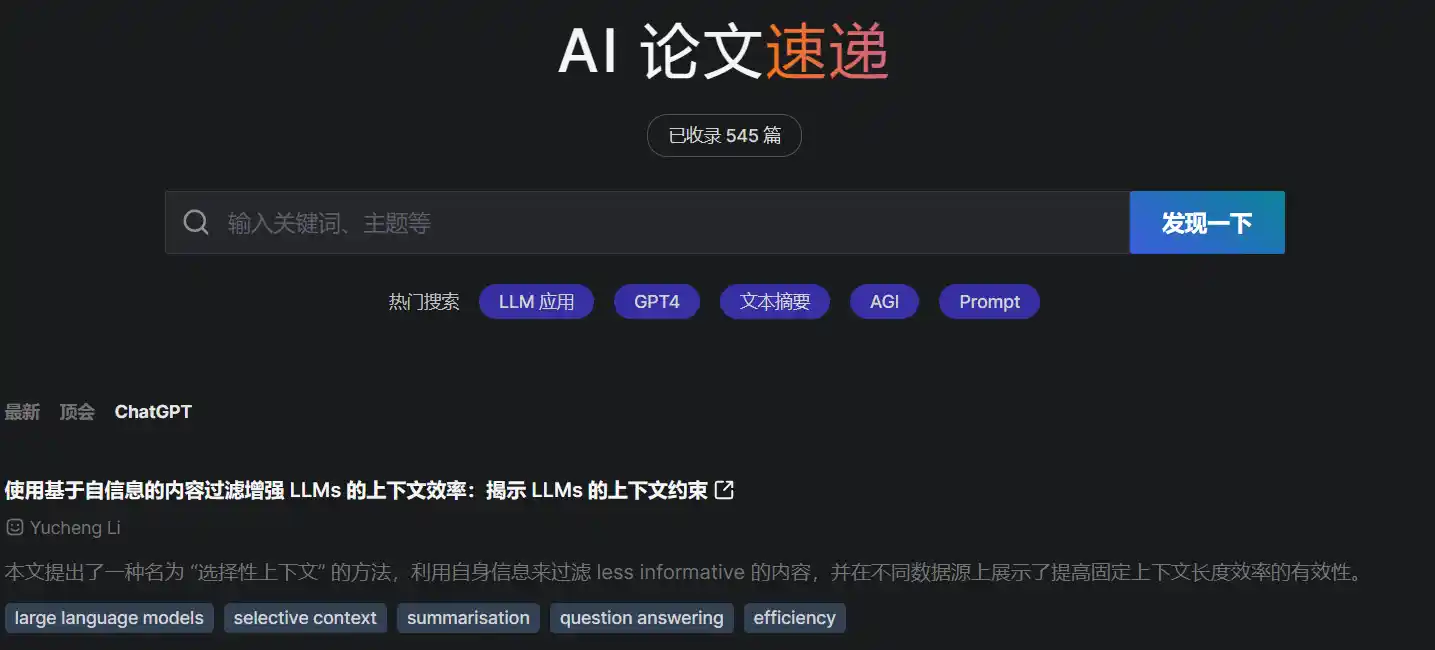Choose the 文本摘要 hot search tag
The height and width of the screenshot is (650, 1435).
click(775, 302)
